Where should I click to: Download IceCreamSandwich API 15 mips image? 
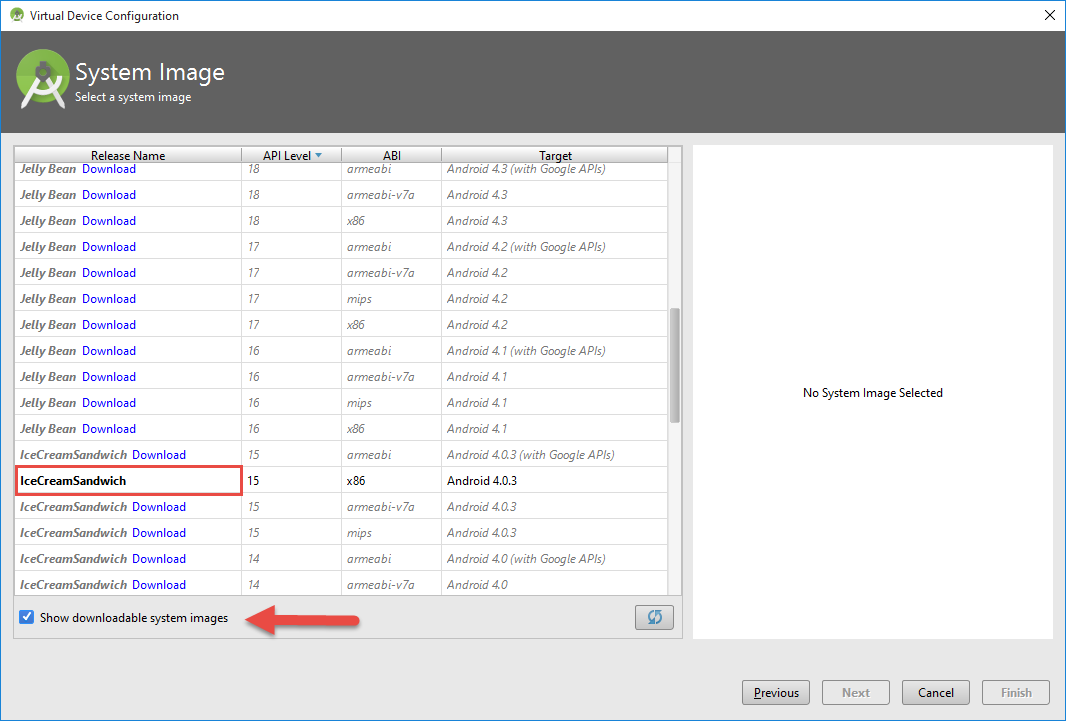click(x=158, y=533)
